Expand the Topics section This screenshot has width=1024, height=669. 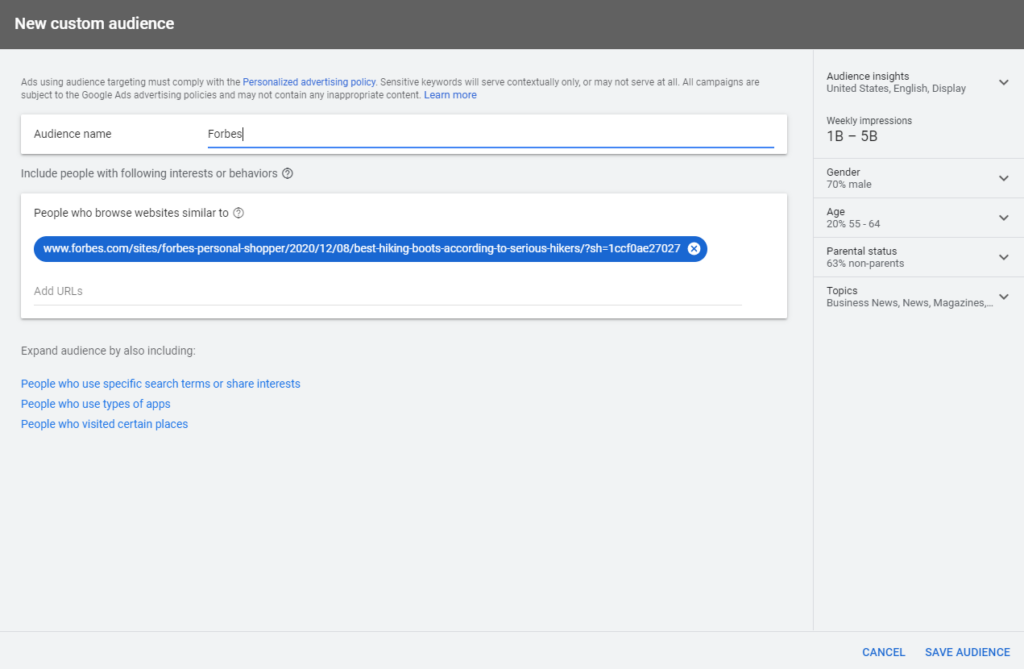tap(1004, 297)
